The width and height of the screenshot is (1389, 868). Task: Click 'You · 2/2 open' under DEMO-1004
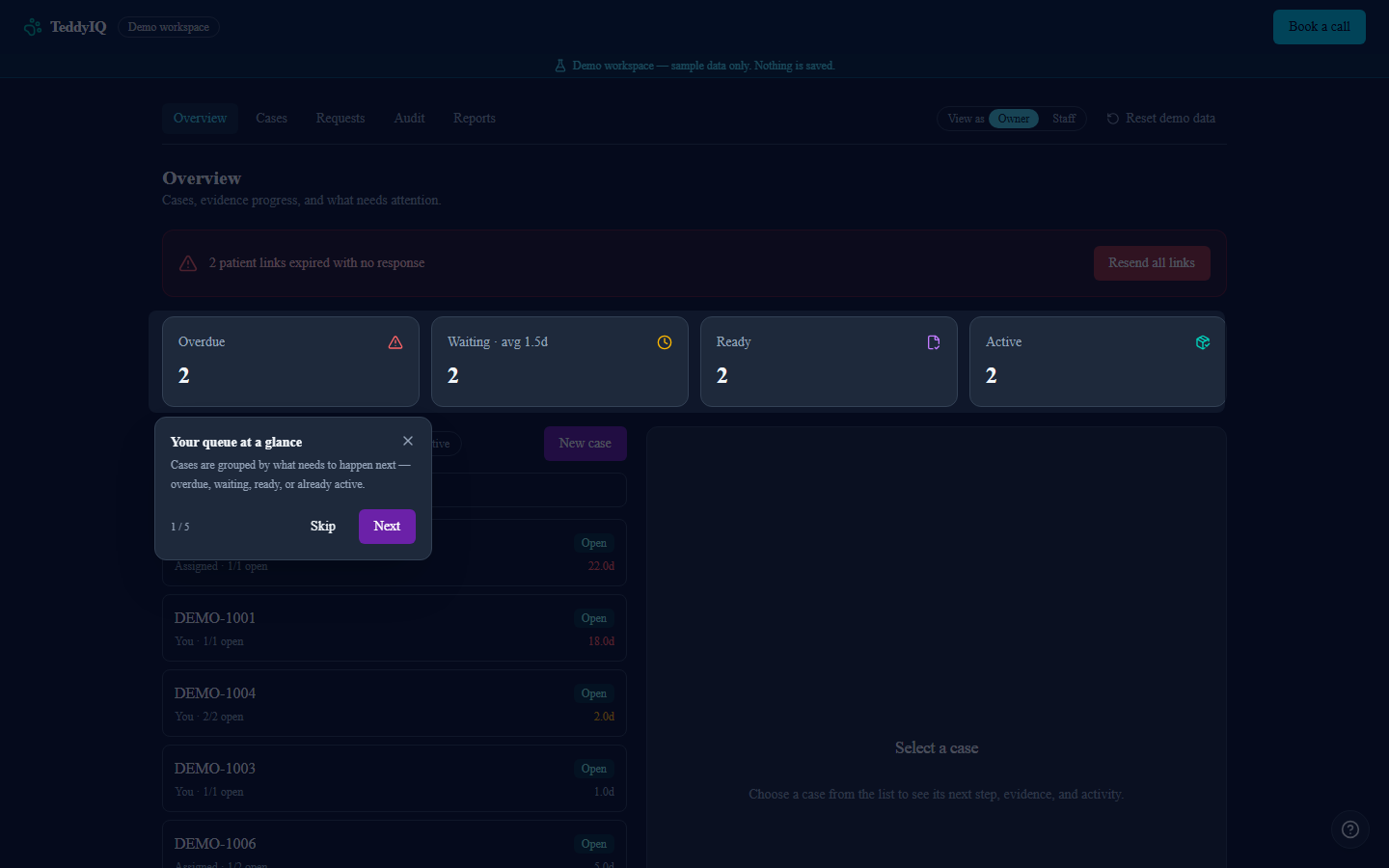[x=209, y=717]
